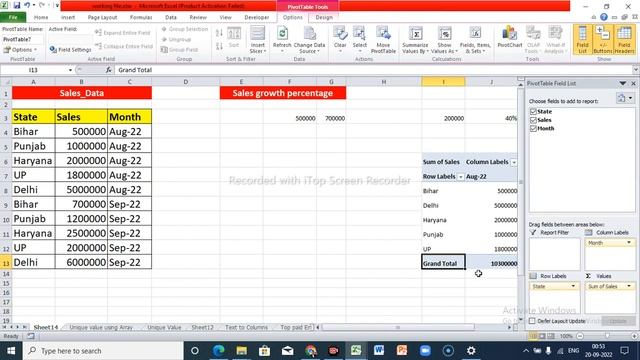The width and height of the screenshot is (640, 360).
Task: Switch to Text to Columns sheet tab
Action: click(x=246, y=327)
